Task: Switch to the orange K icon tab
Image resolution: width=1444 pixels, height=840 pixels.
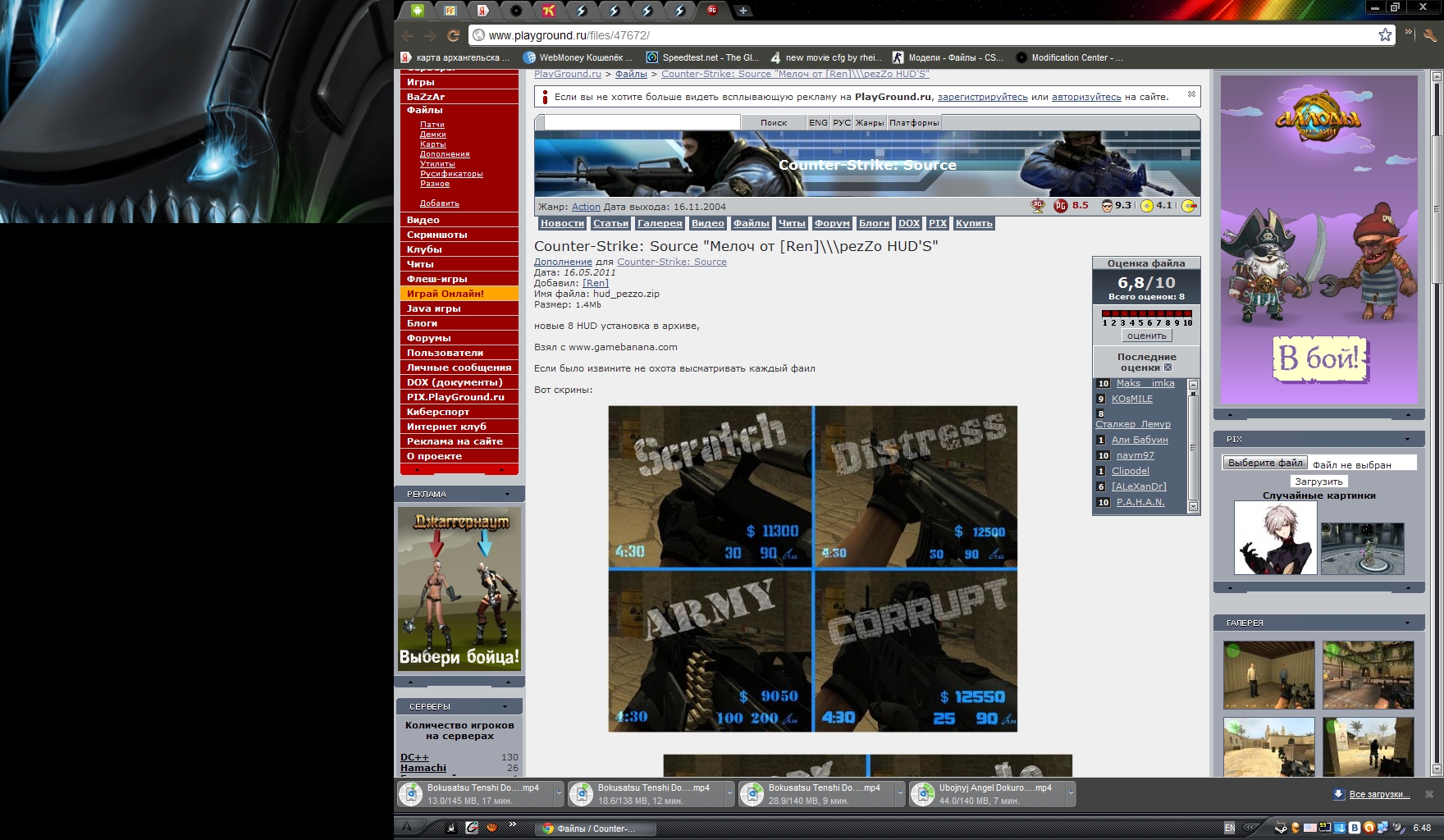Action: [x=549, y=11]
